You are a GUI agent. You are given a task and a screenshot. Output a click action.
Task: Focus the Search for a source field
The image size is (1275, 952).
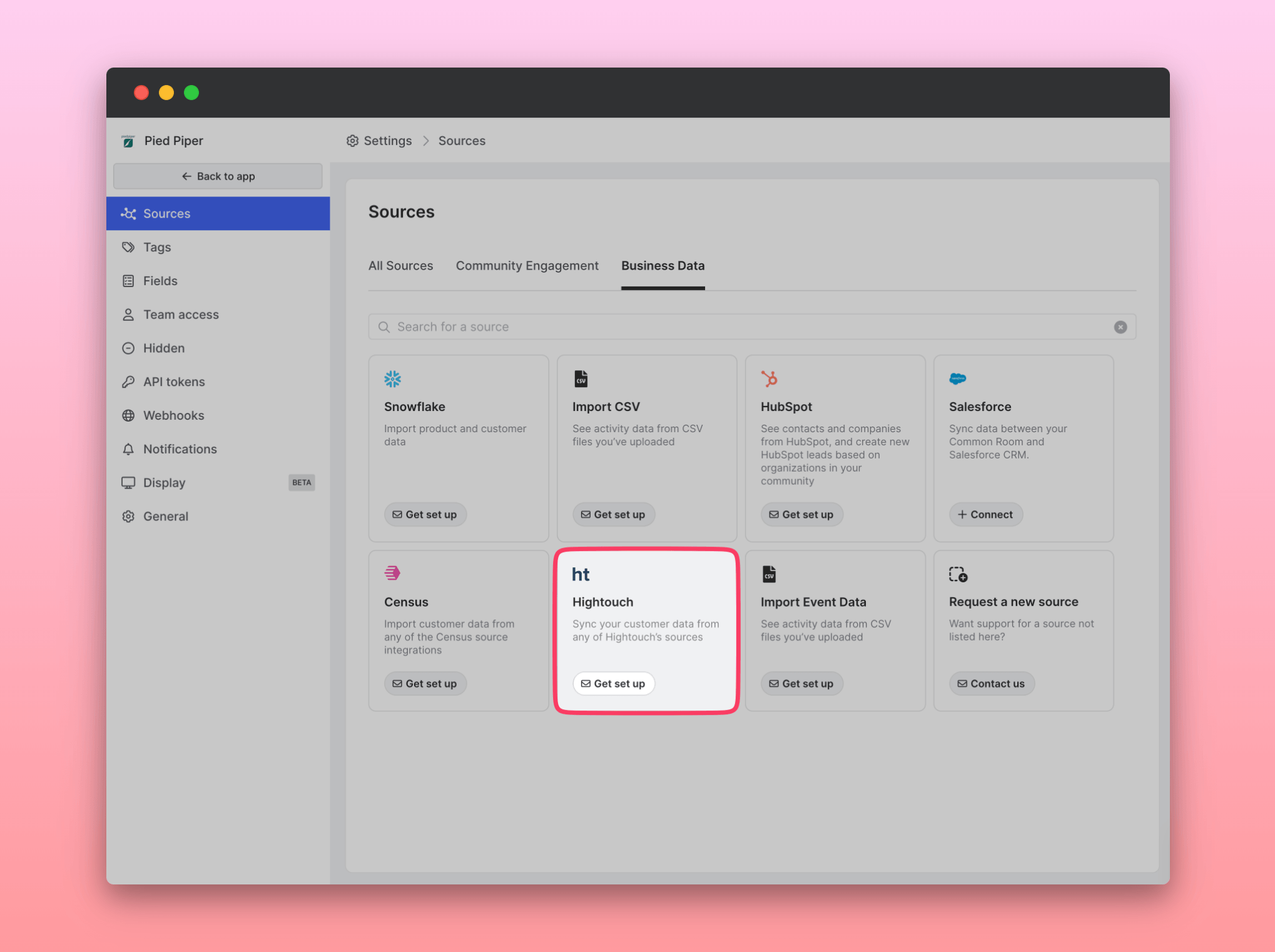tap(744, 327)
